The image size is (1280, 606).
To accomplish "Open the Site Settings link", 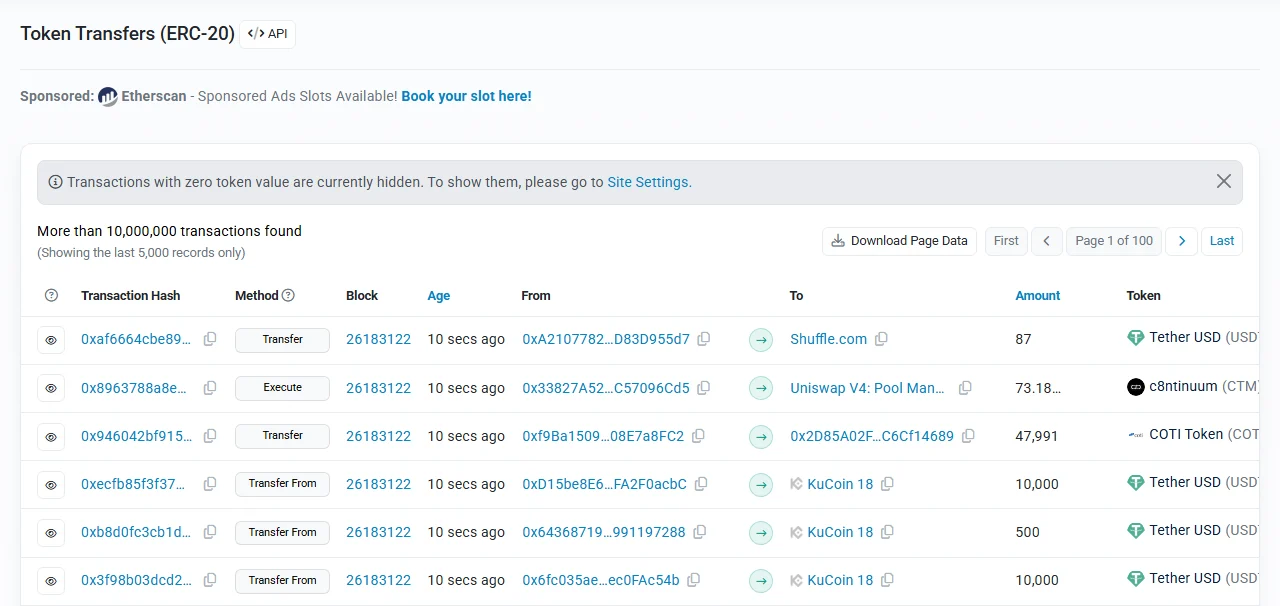I will (x=648, y=182).
